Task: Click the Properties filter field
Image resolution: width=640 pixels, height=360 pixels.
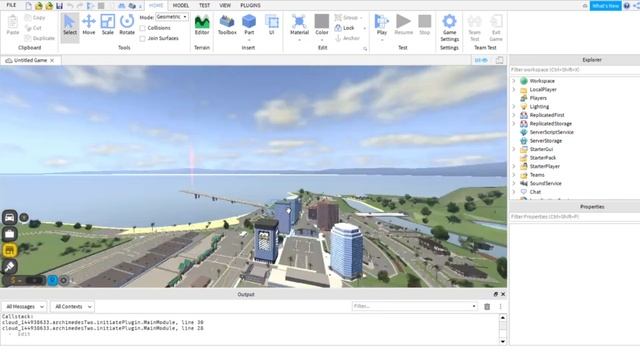Action: [574, 217]
